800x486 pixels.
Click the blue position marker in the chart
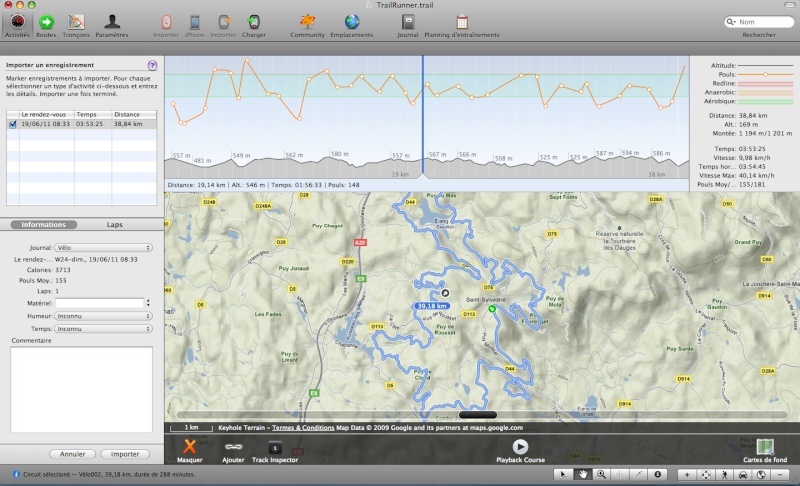[423, 116]
